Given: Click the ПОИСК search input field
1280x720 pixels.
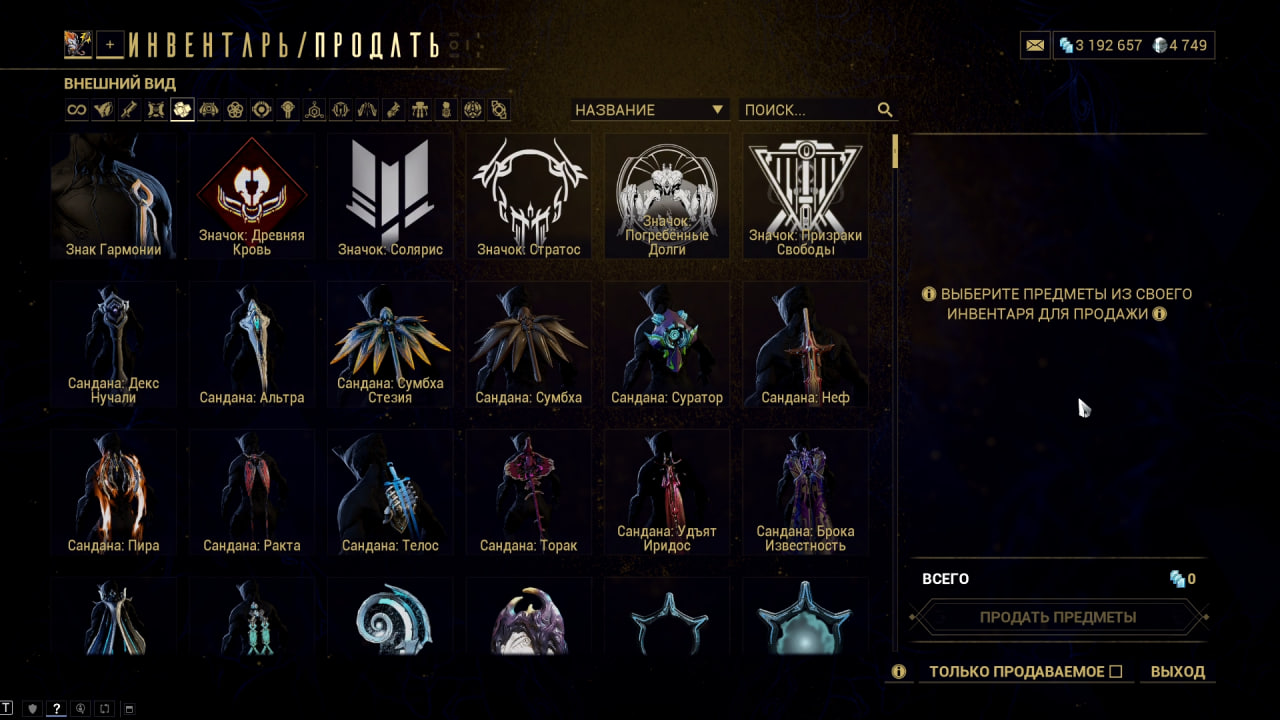Looking at the screenshot, I should tap(808, 110).
